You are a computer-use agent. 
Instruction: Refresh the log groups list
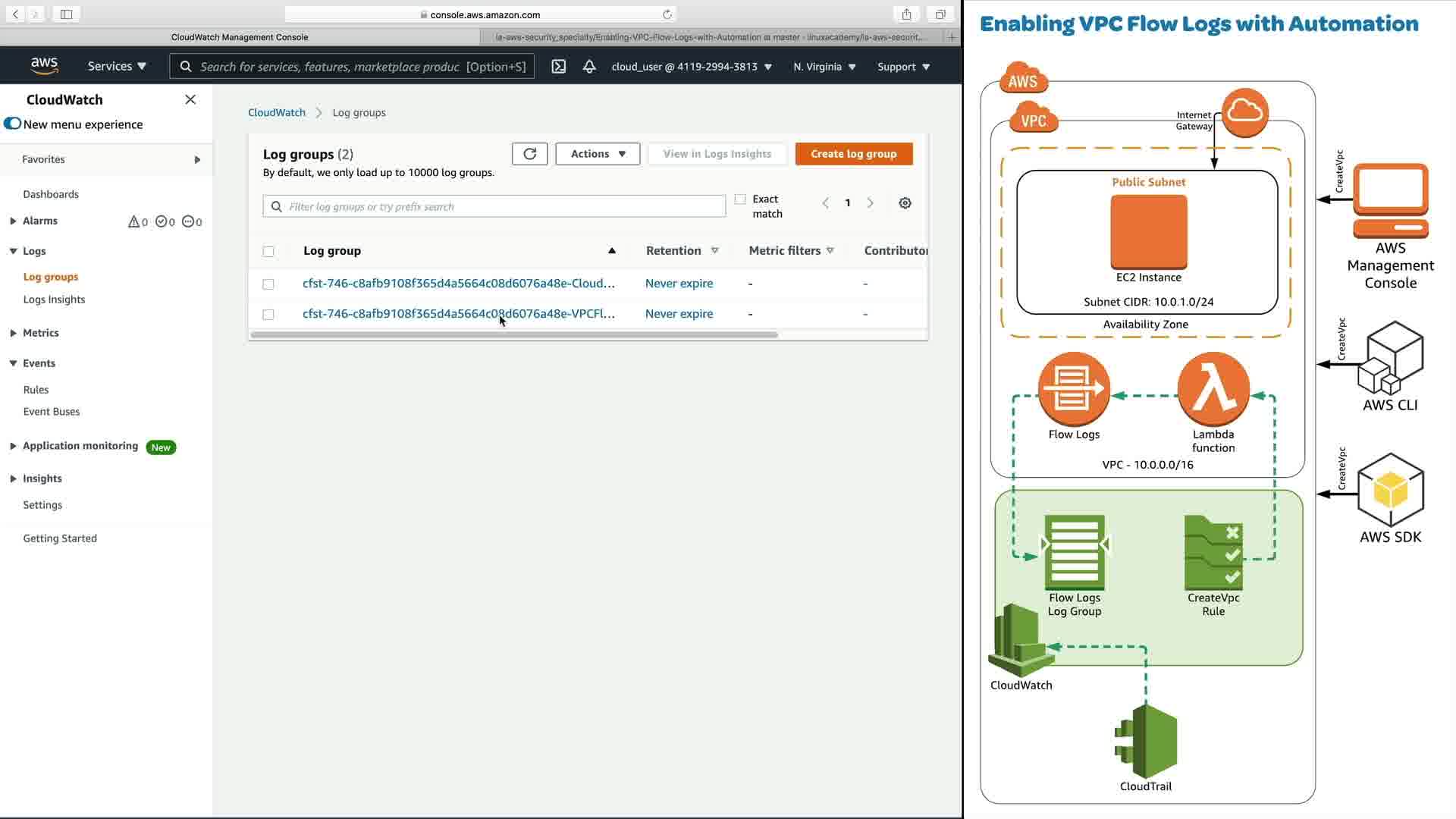(x=529, y=154)
